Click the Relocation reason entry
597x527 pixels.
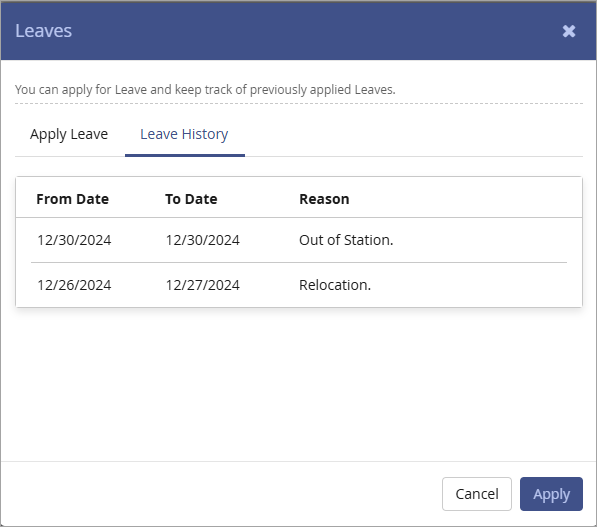pos(335,285)
